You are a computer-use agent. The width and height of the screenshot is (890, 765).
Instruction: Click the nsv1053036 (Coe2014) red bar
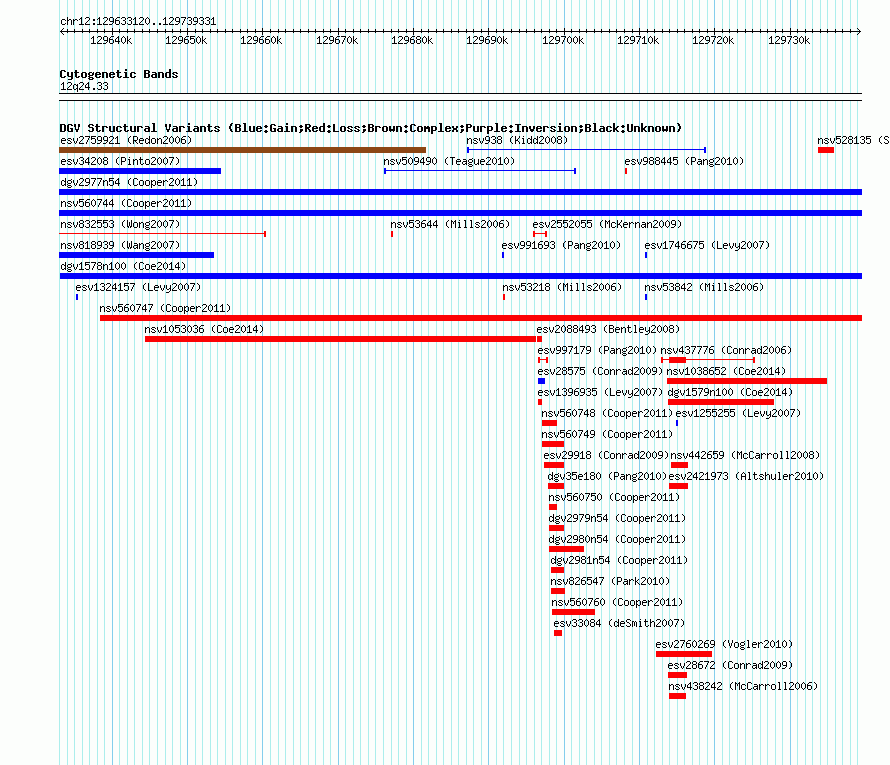[x=340, y=339]
